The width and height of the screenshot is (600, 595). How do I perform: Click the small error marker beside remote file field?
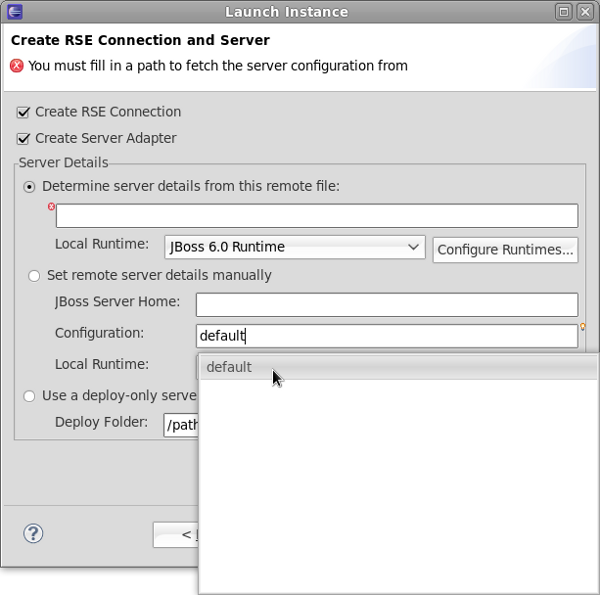pos(51,207)
